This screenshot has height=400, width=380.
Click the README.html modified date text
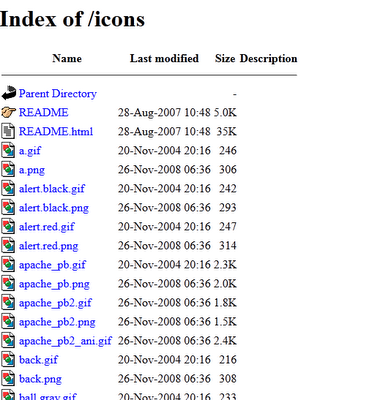pyautogui.click(x=164, y=131)
